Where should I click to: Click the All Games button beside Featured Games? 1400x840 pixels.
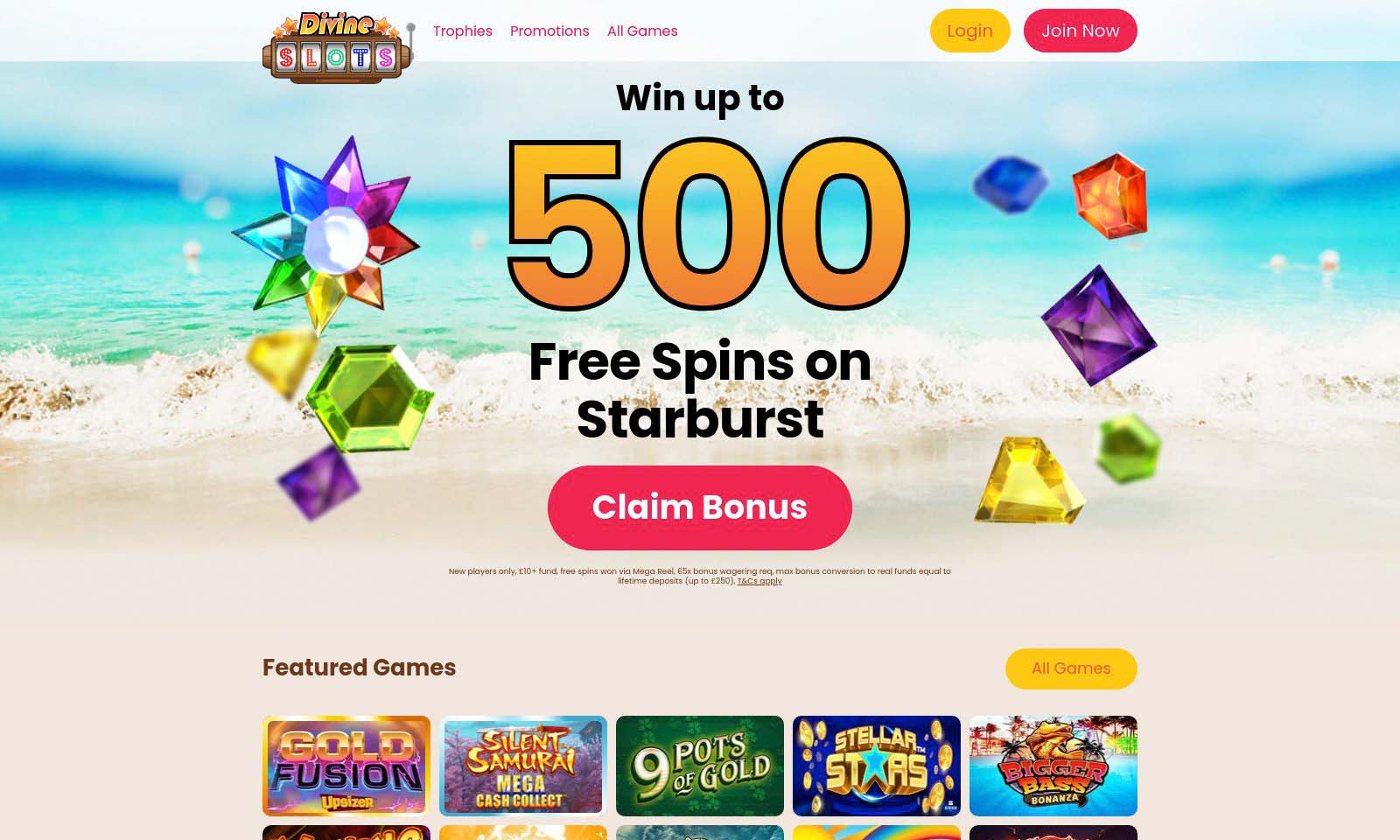pos(1071,668)
